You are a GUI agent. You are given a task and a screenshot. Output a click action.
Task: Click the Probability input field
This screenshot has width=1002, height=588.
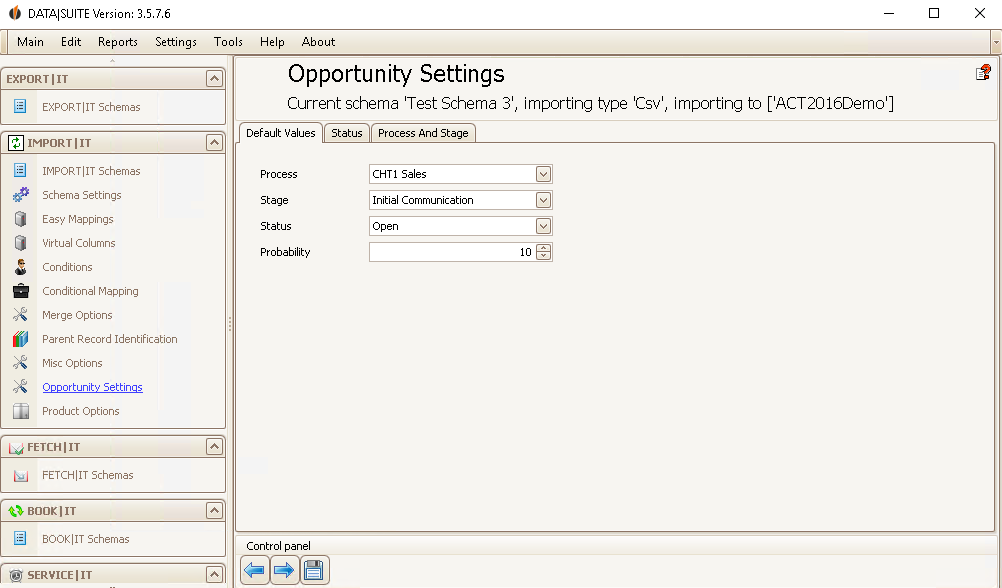(452, 252)
